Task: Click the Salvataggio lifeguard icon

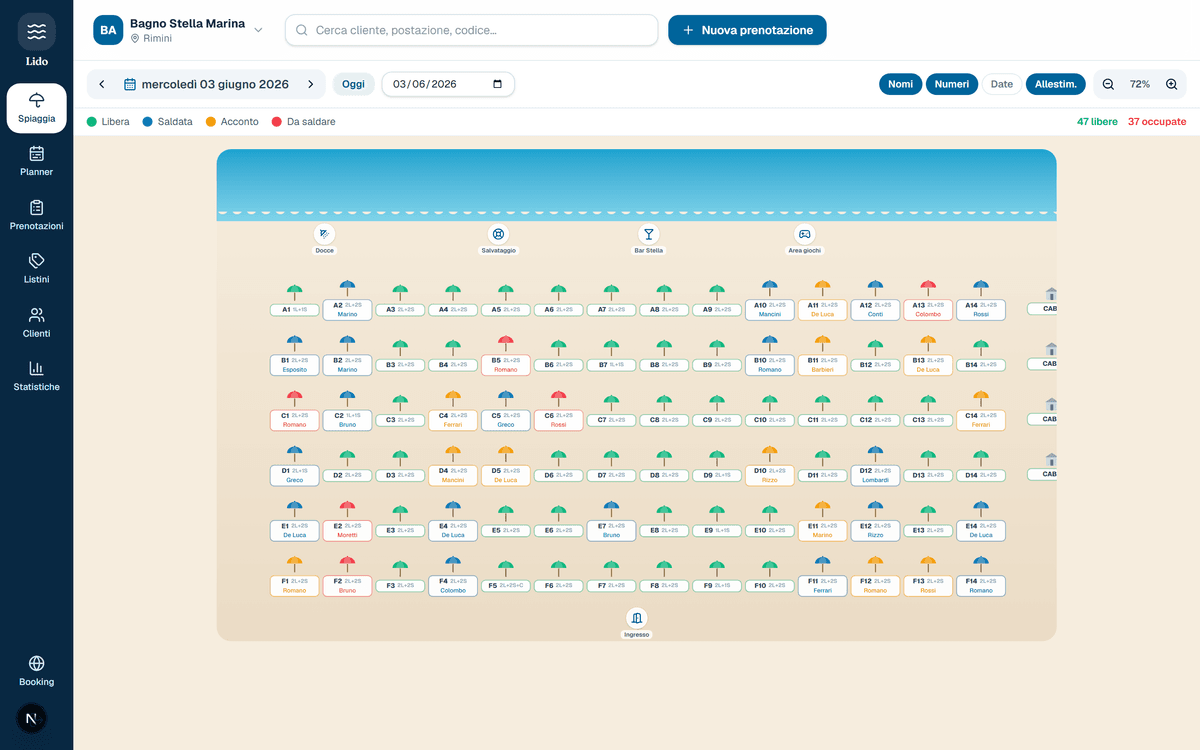Action: [498, 234]
